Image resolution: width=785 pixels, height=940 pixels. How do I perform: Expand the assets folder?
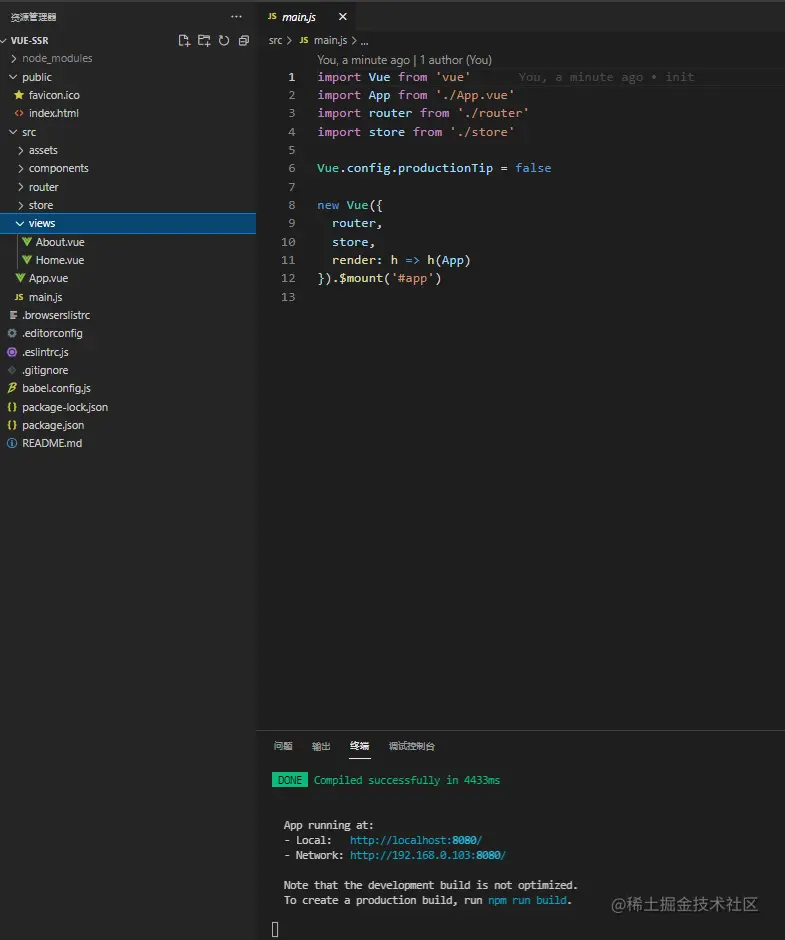20,150
